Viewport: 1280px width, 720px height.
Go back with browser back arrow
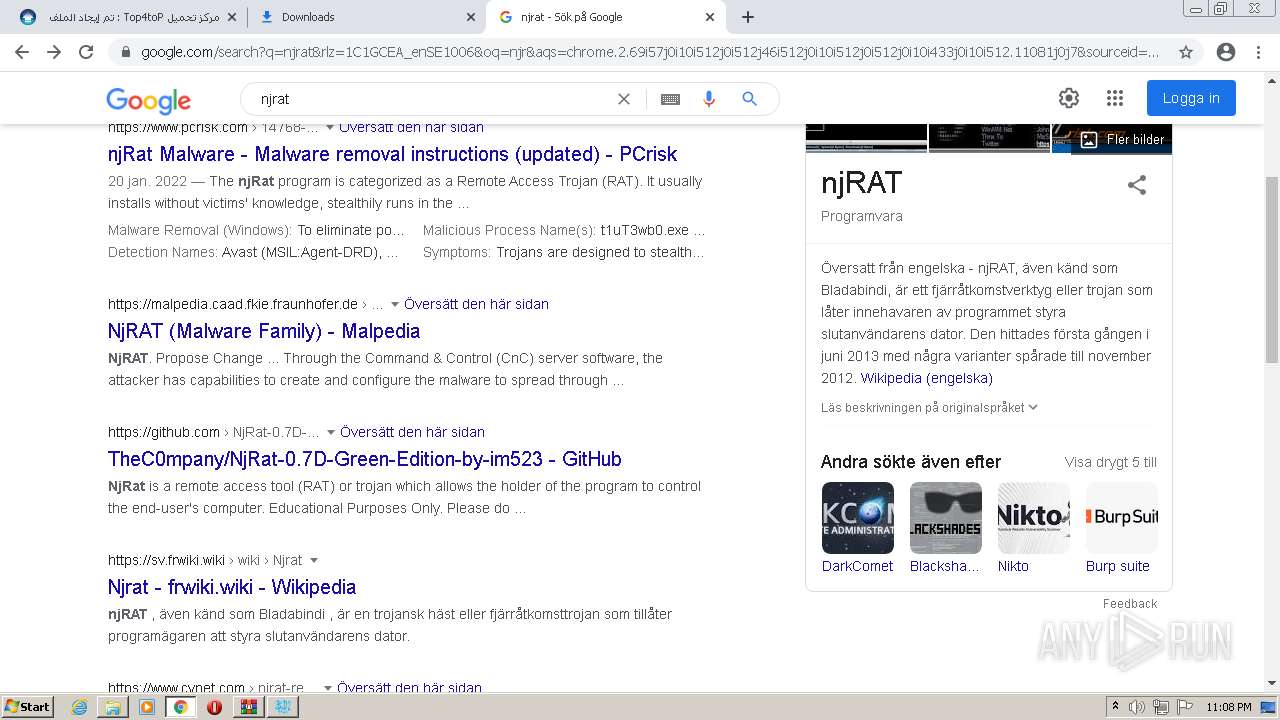click(22, 52)
